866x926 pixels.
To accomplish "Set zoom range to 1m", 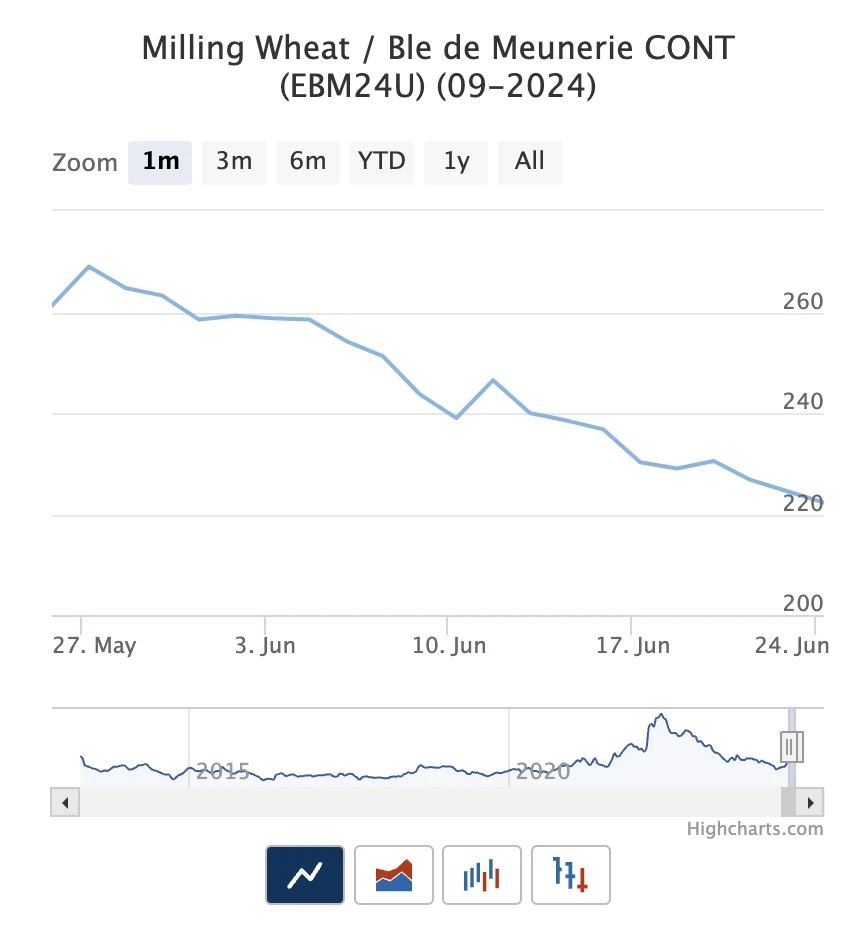I will coord(160,161).
